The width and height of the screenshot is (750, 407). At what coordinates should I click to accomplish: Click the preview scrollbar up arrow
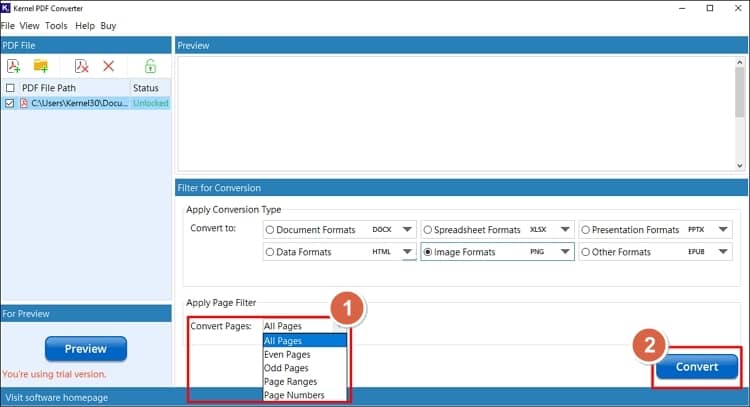point(739,62)
